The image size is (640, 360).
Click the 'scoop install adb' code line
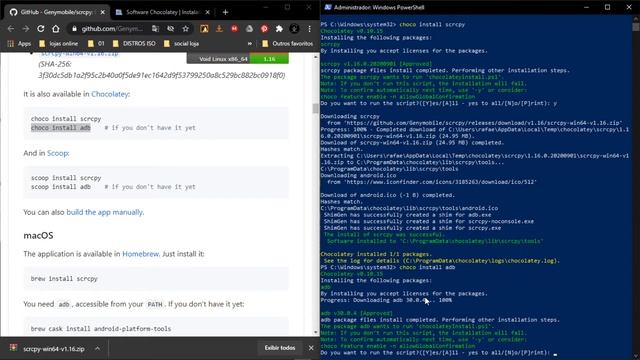(61, 187)
